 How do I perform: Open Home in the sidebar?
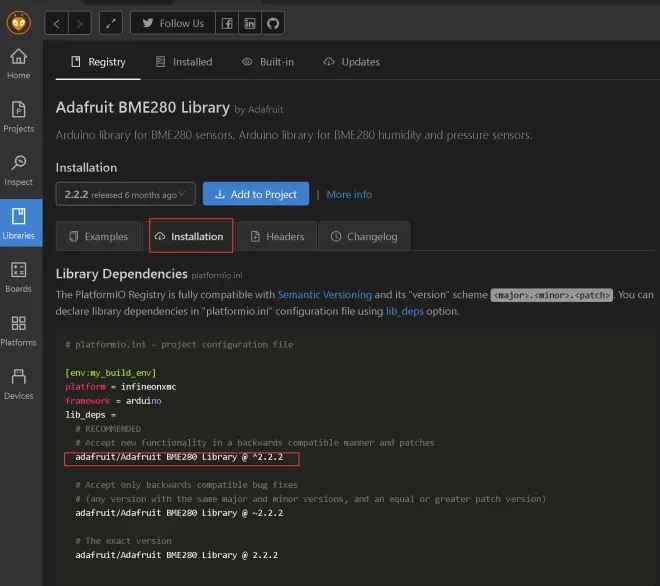(19, 64)
